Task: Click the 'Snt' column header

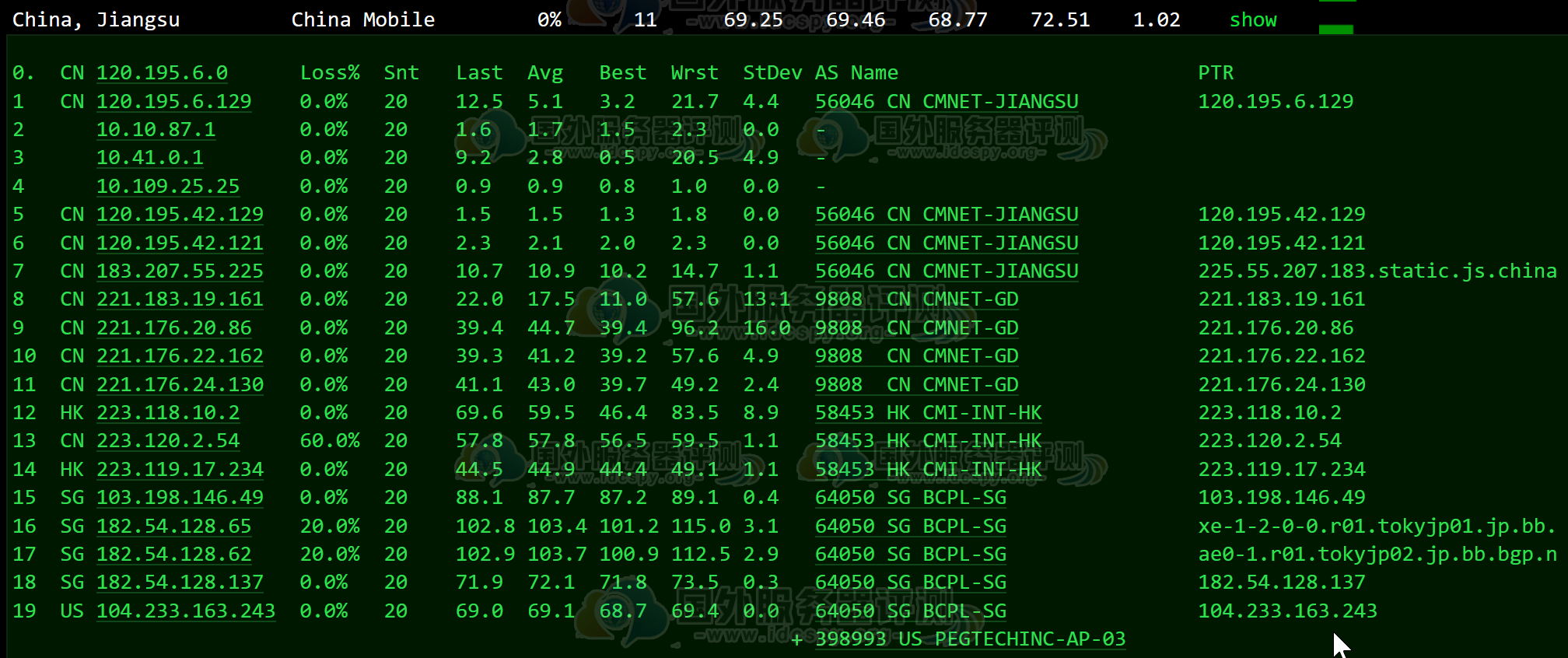Action: [401, 73]
